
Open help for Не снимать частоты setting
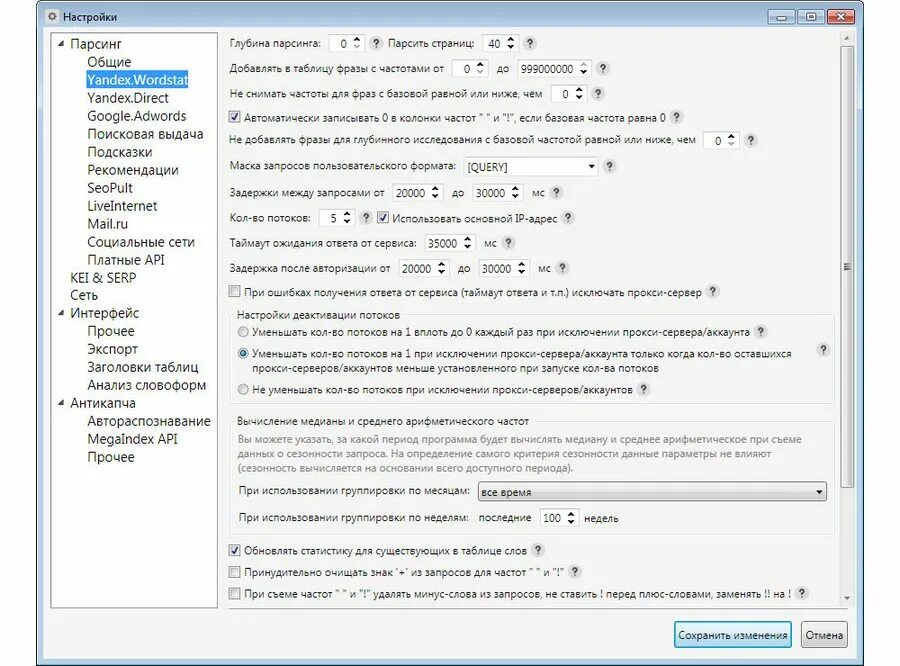[x=598, y=93]
